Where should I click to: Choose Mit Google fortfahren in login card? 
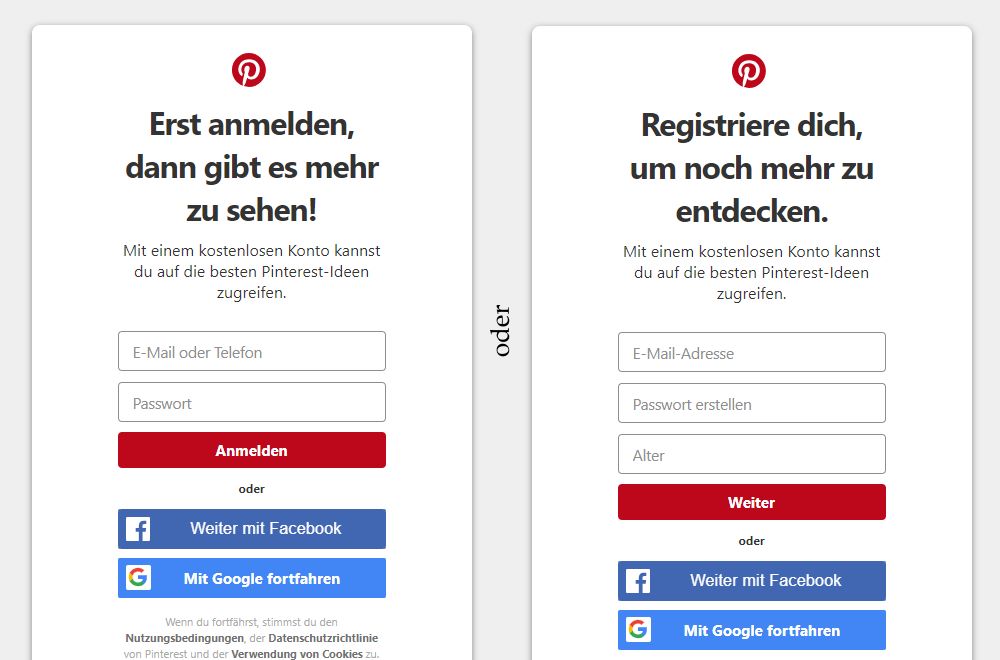252,578
